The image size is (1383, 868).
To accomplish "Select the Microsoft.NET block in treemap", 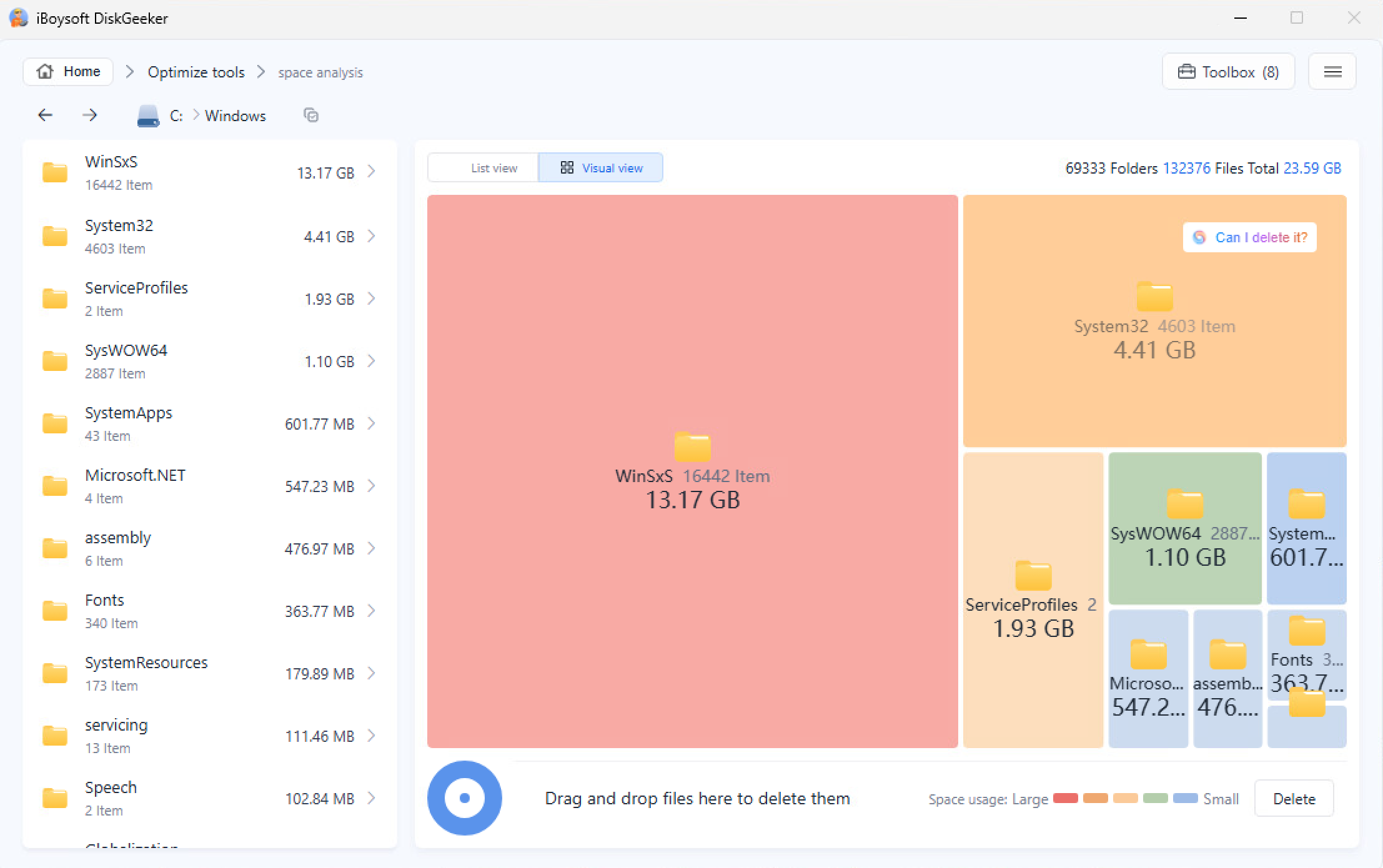I will tap(1148, 679).
